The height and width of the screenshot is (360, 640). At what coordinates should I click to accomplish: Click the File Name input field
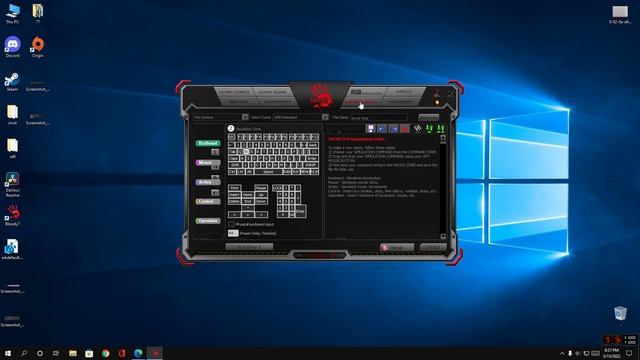(379, 118)
